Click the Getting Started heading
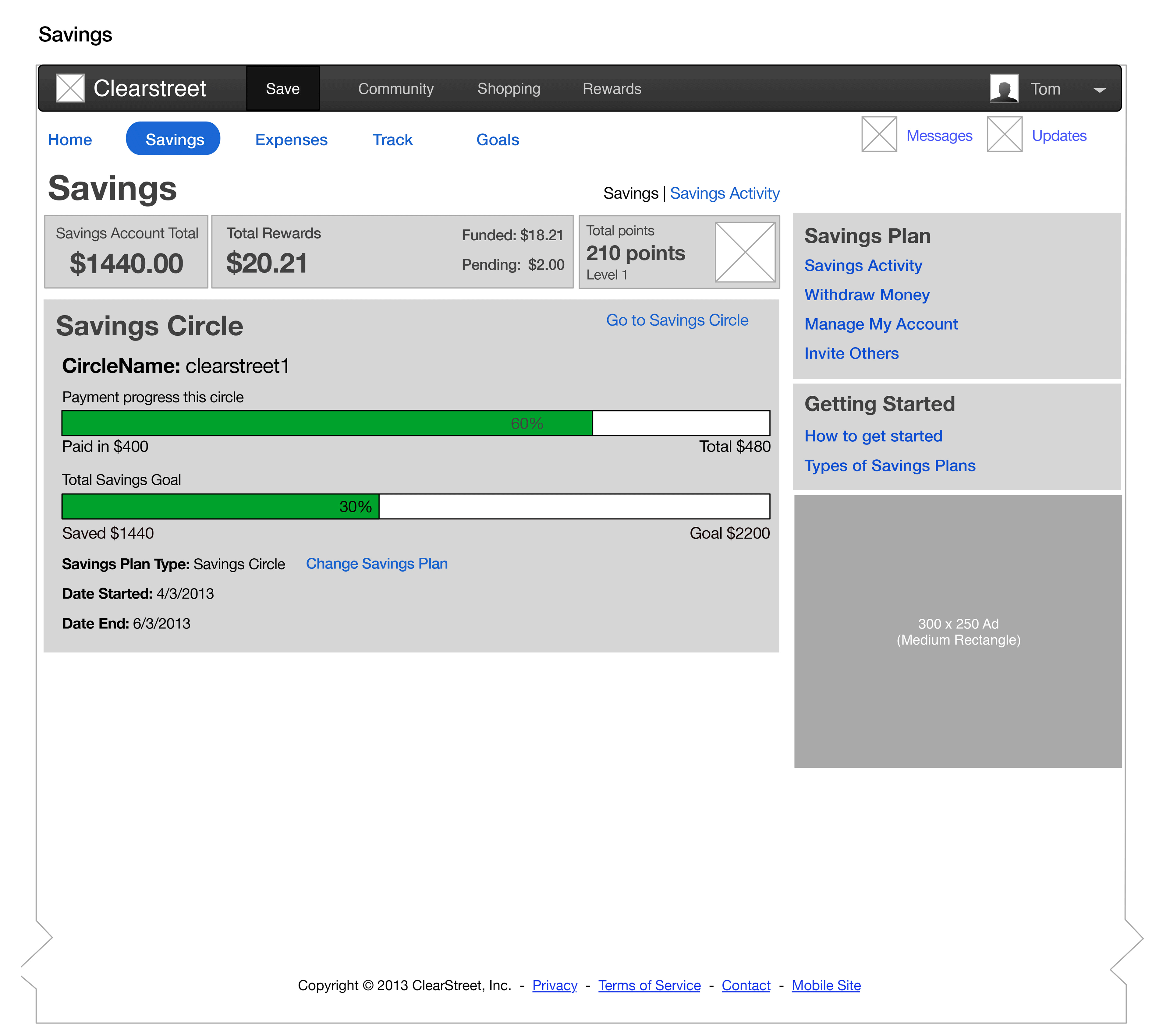1170x1036 pixels. 880,404
